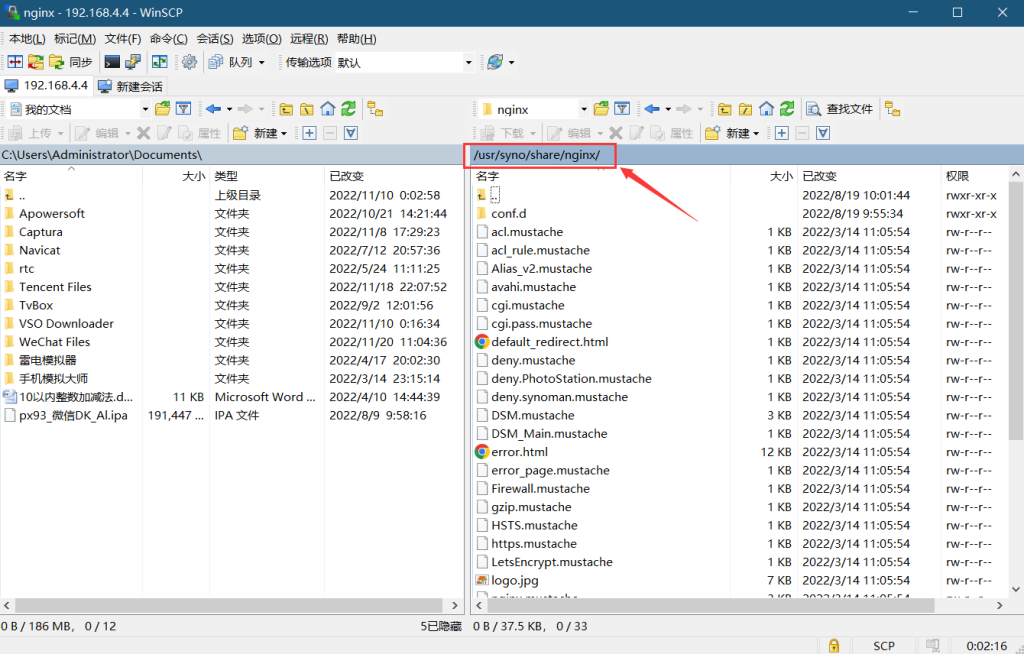Go back in local panel

click(x=213, y=109)
